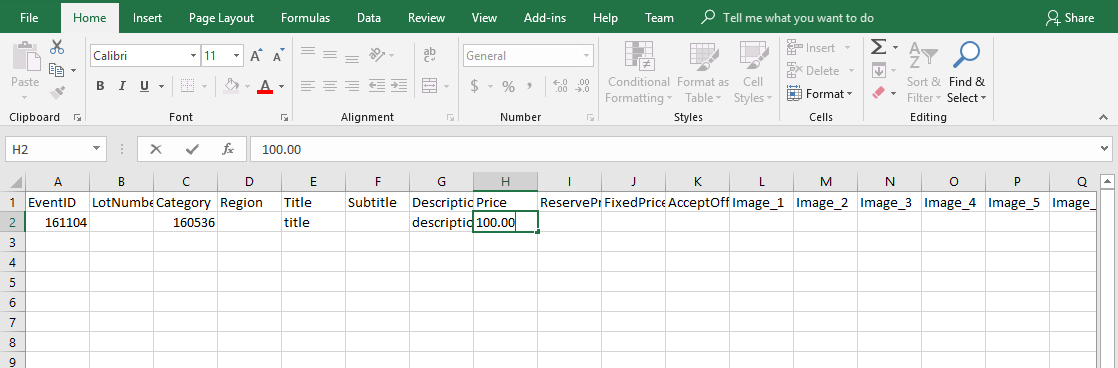Image resolution: width=1118 pixels, height=368 pixels.
Task: Click Increase Decimal icon
Action: (560, 86)
